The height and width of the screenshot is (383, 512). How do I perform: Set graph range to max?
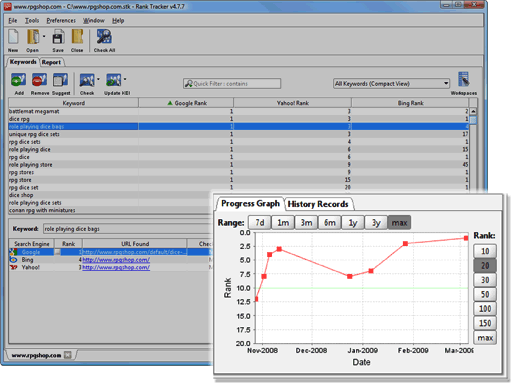(399, 223)
